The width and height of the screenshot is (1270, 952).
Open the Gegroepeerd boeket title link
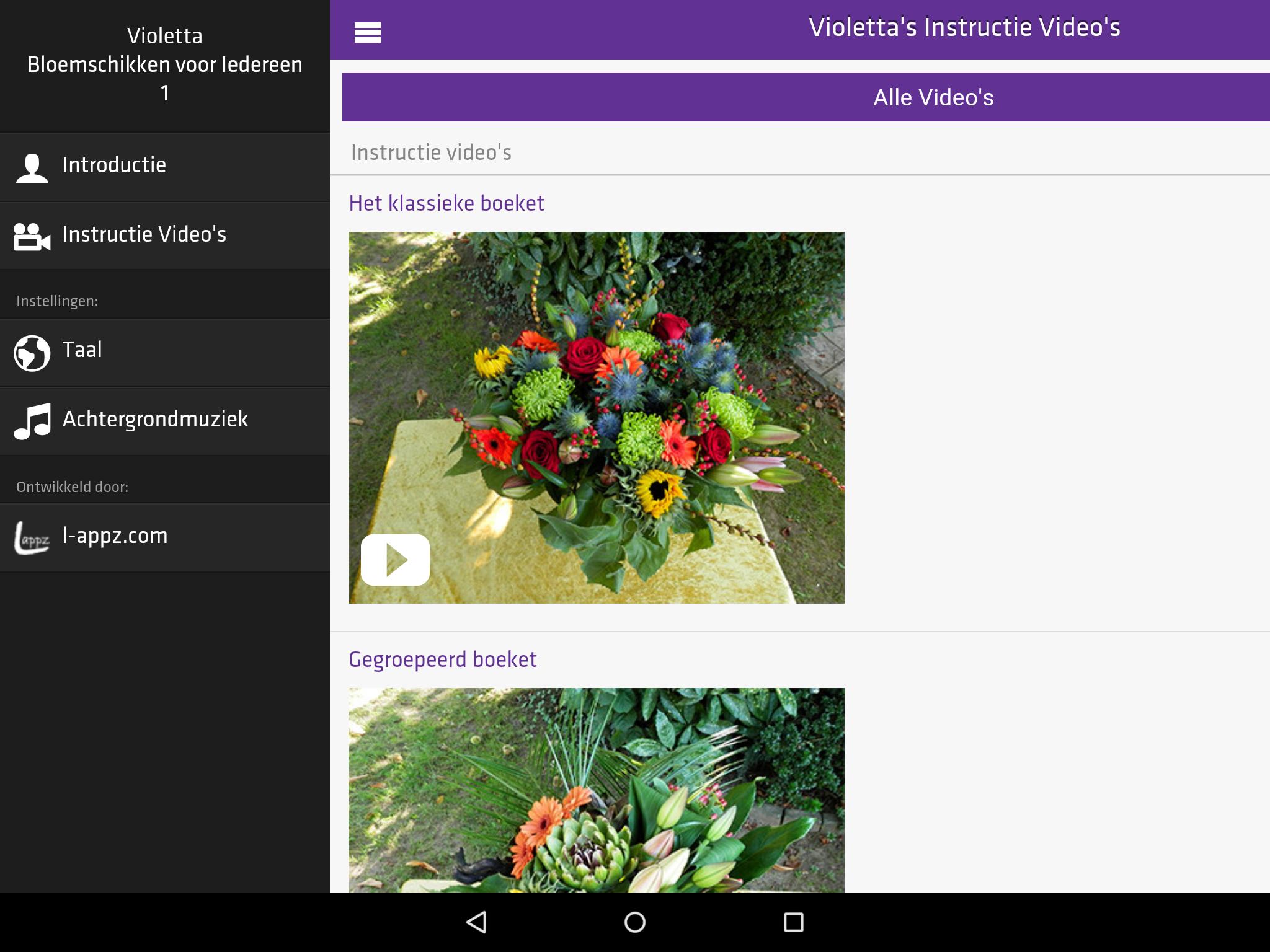coord(443,659)
